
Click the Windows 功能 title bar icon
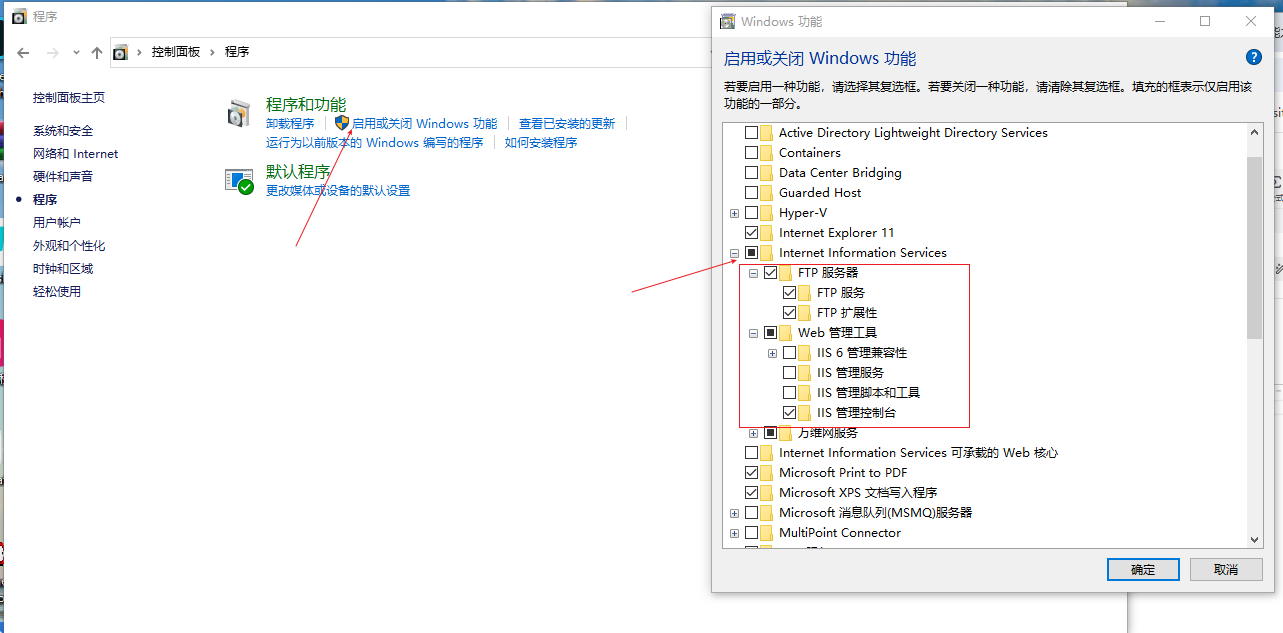pos(727,21)
